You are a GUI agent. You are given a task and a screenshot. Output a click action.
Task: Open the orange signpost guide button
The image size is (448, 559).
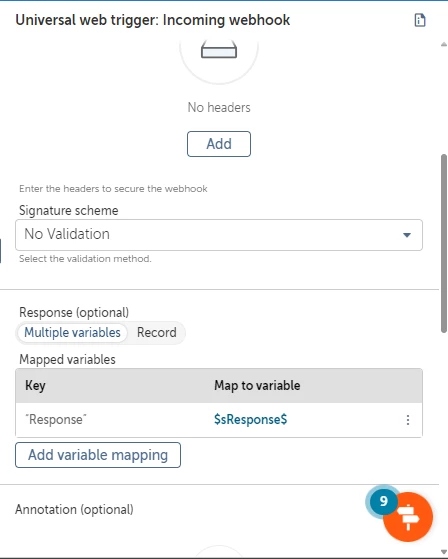408,517
